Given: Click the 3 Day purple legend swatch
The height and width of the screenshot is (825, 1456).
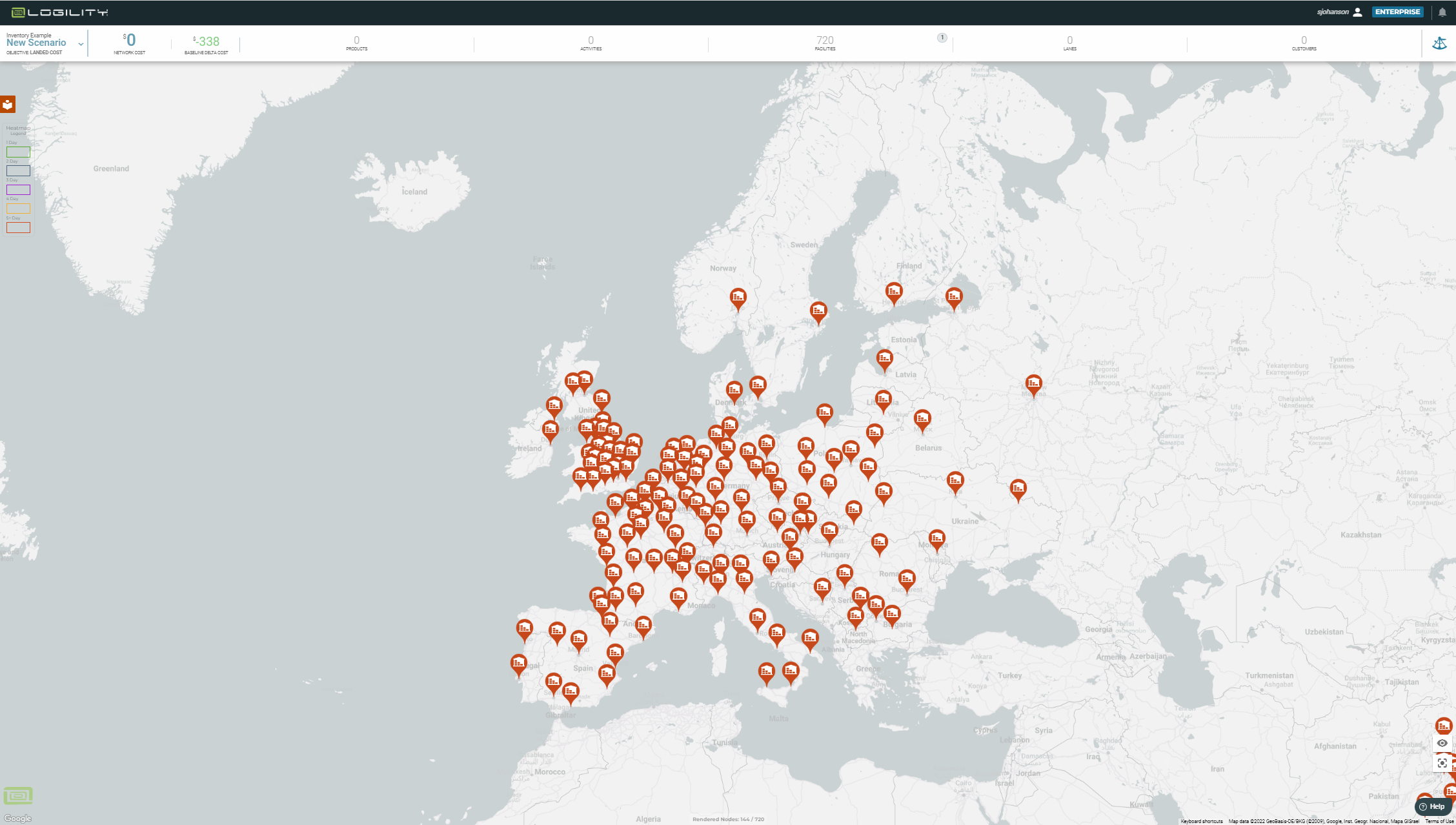Looking at the screenshot, I should point(18,190).
